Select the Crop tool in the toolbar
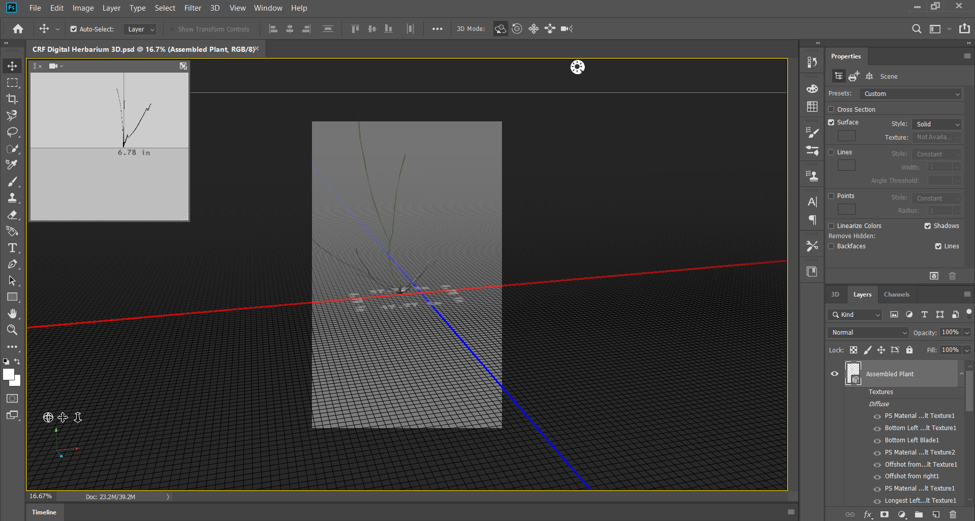This screenshot has height=521, width=975. pyautogui.click(x=12, y=99)
